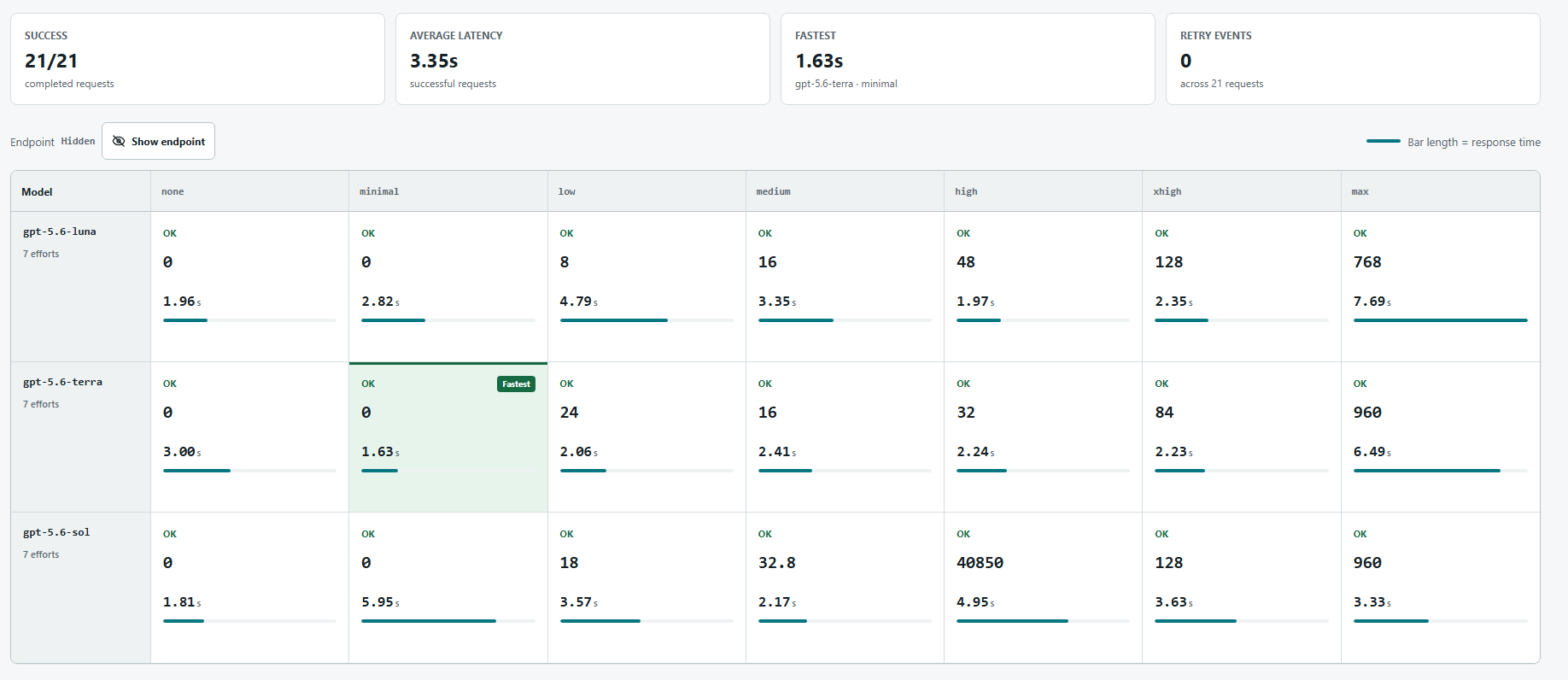Click the 768 value in luna max cell
The image size is (1568, 680).
[x=1367, y=262]
